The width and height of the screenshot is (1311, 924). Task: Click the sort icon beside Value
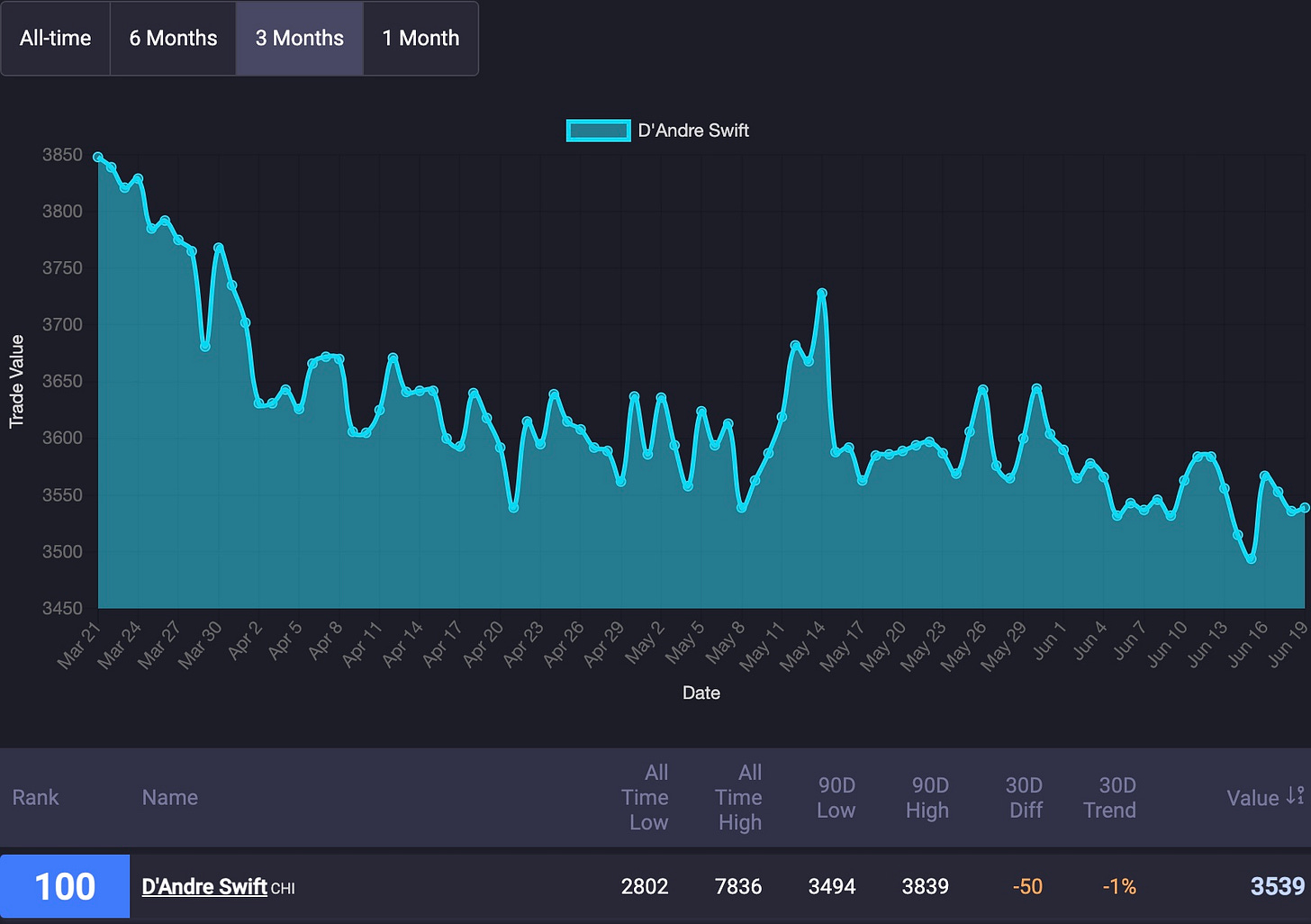tap(1295, 796)
